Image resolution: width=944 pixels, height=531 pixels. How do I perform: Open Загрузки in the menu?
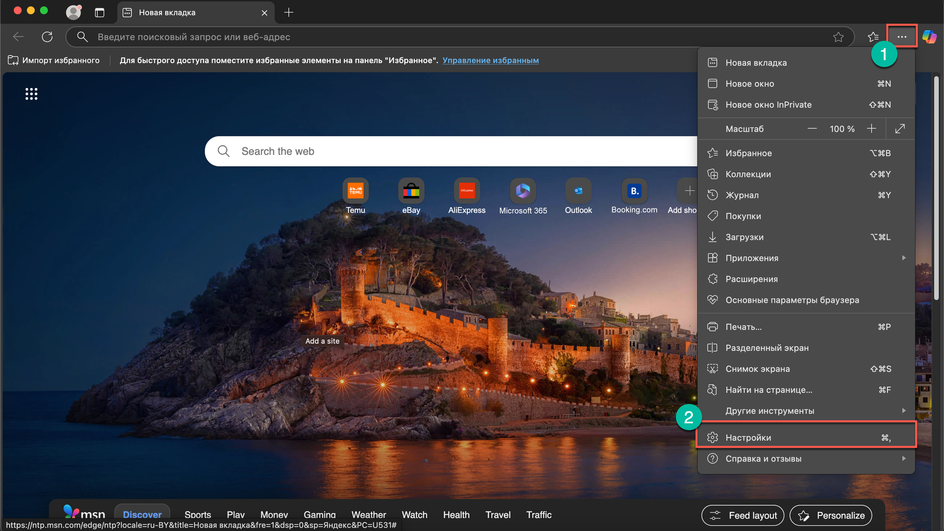click(x=806, y=237)
